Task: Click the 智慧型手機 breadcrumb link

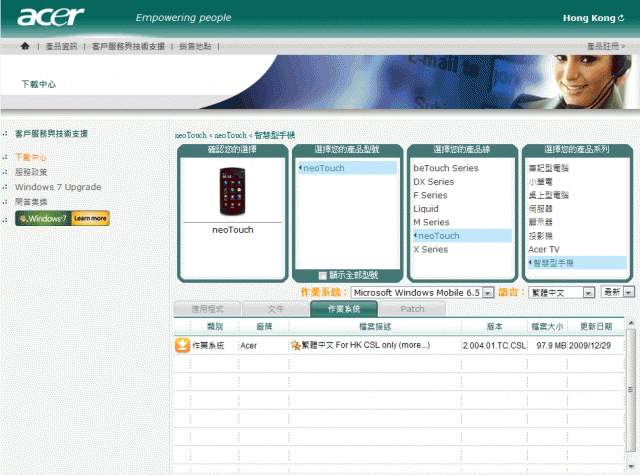Action: coord(274,135)
